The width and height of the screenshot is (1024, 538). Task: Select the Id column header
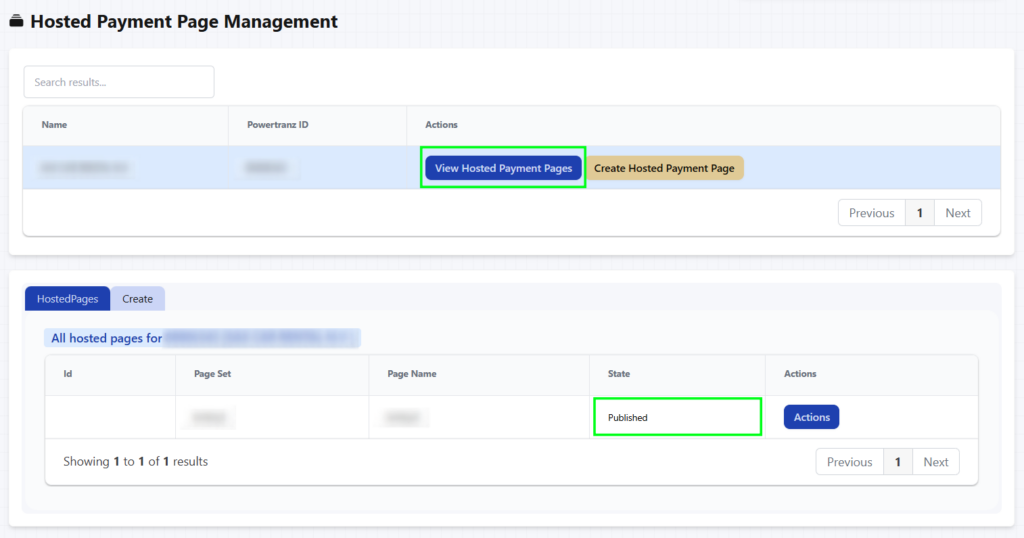coord(68,374)
